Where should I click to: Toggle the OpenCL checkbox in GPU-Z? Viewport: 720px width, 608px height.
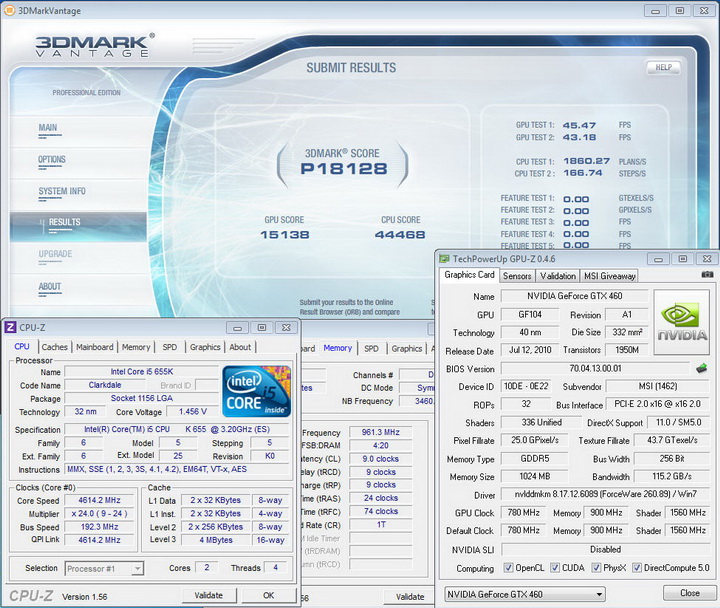tap(508, 568)
